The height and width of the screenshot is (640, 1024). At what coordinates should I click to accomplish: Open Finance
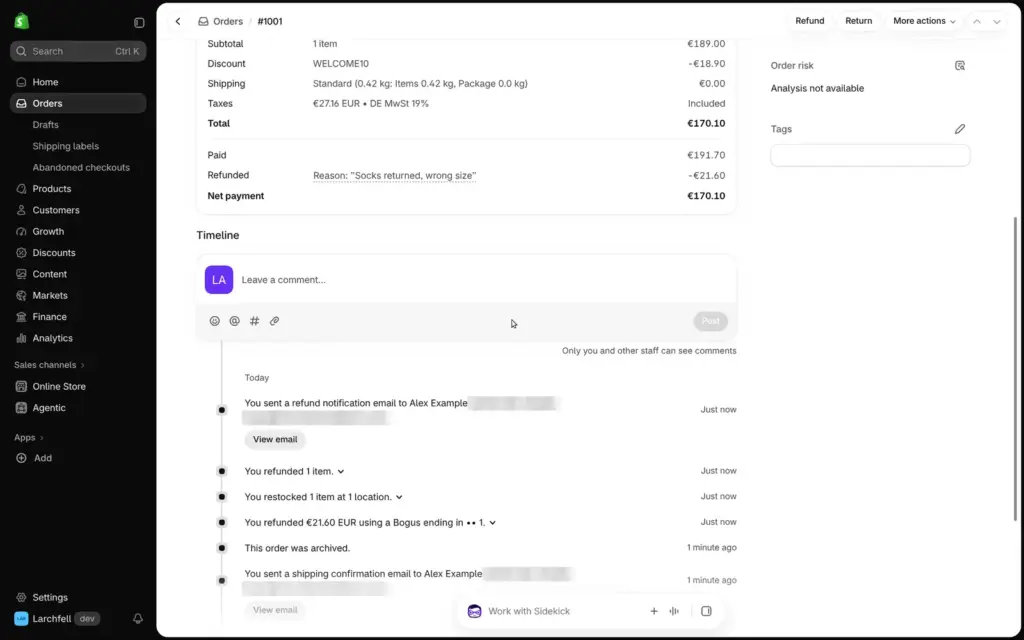coord(78,317)
